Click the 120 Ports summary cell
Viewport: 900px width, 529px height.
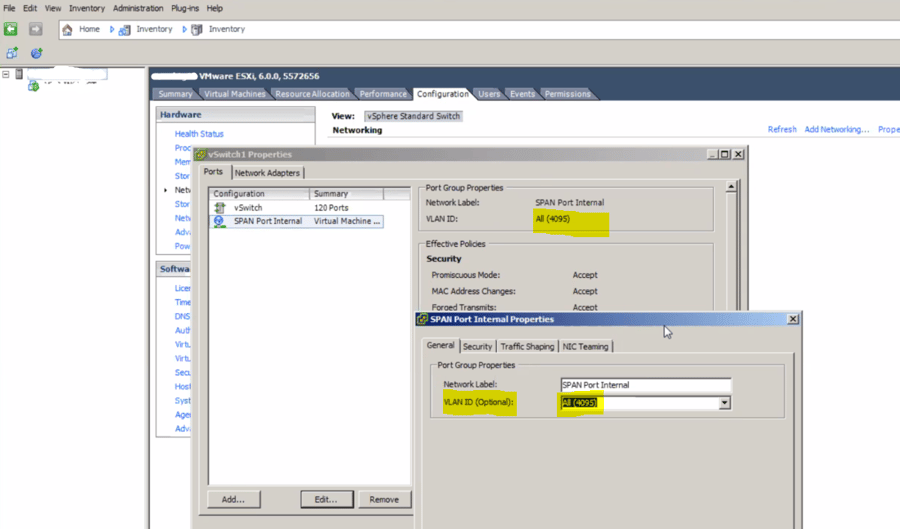pyautogui.click(x=331, y=208)
